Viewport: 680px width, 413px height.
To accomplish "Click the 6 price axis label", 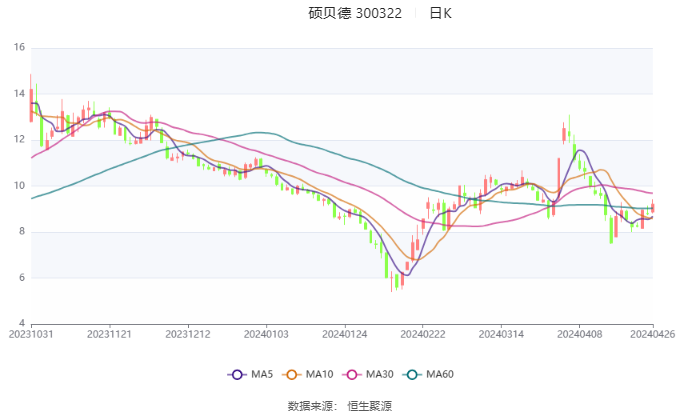I will tap(22, 278).
